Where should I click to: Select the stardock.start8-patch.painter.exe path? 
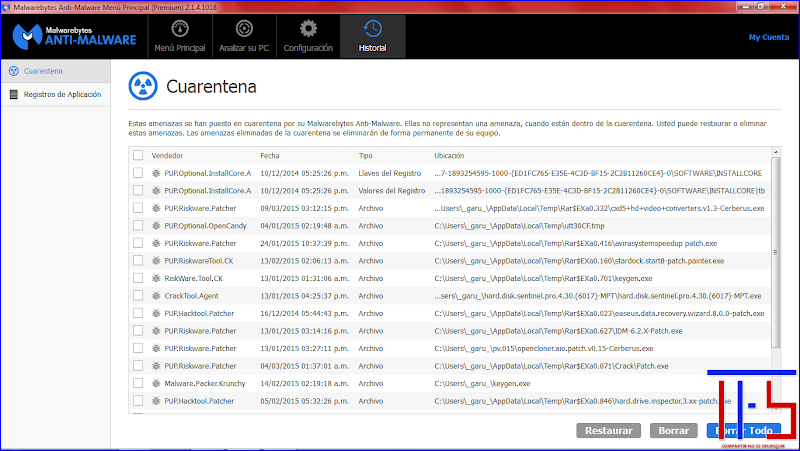coord(579,261)
